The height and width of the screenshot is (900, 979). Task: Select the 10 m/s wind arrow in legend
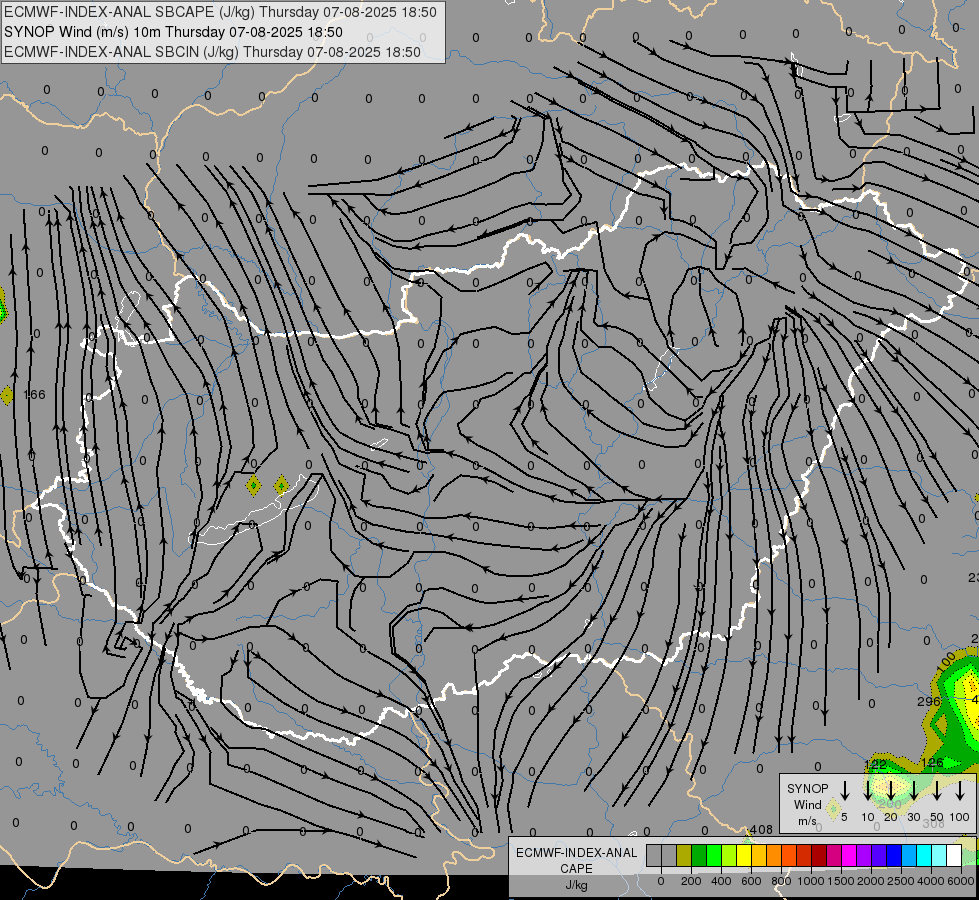[x=868, y=790]
